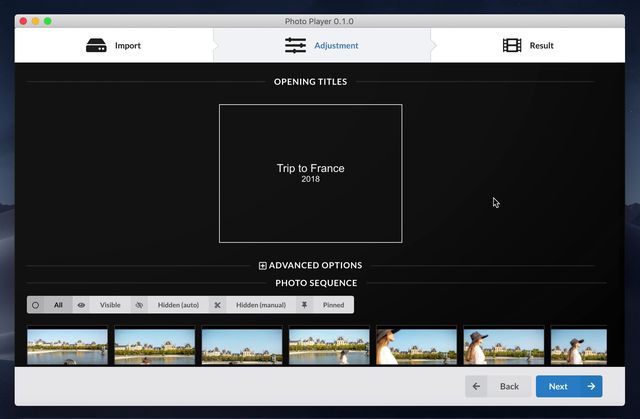This screenshot has width=640, height=419.
Task: Click the Next button
Action: [569, 386]
